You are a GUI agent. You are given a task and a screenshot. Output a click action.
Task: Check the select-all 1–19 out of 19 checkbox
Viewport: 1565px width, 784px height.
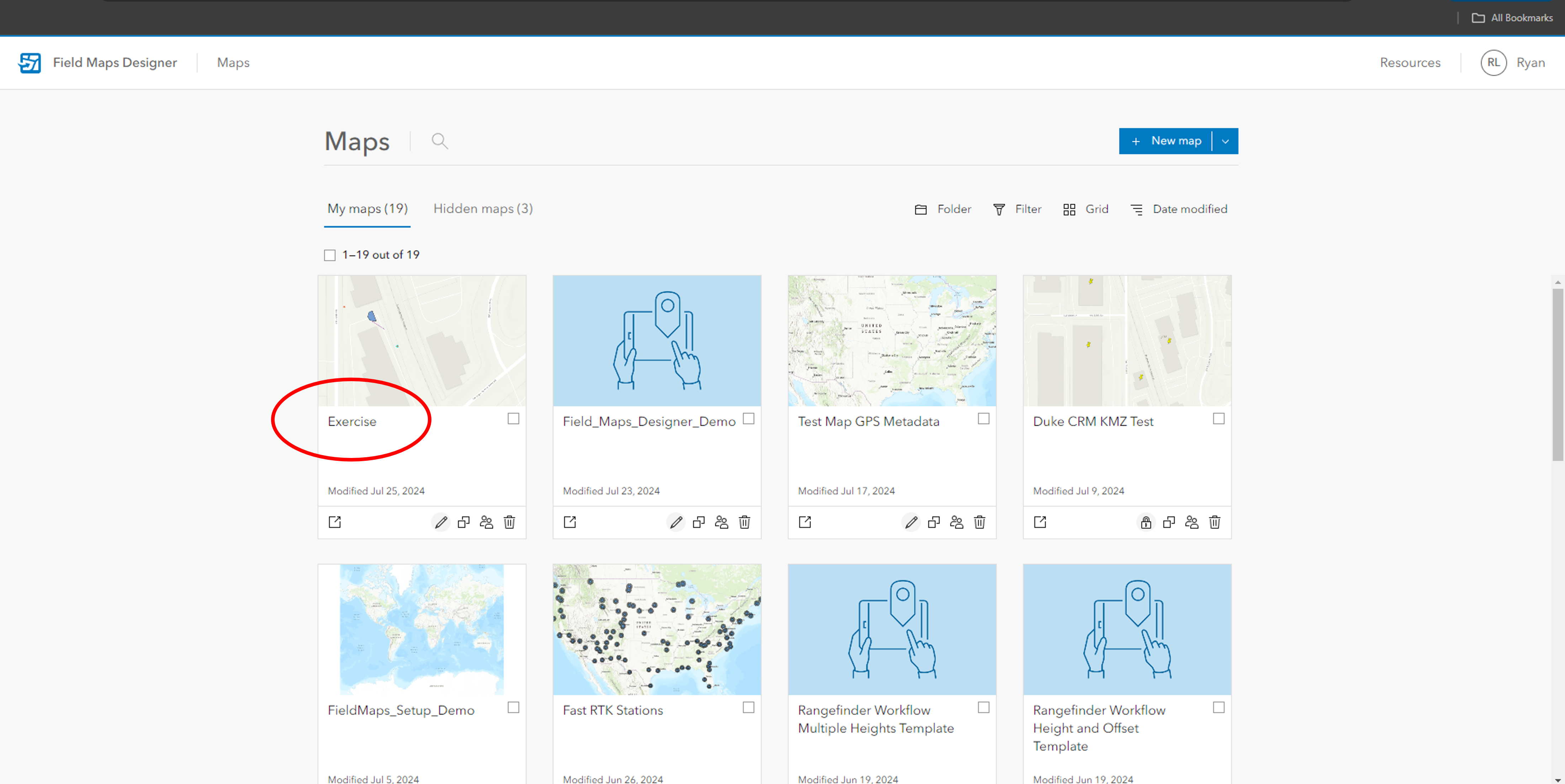pyautogui.click(x=330, y=255)
